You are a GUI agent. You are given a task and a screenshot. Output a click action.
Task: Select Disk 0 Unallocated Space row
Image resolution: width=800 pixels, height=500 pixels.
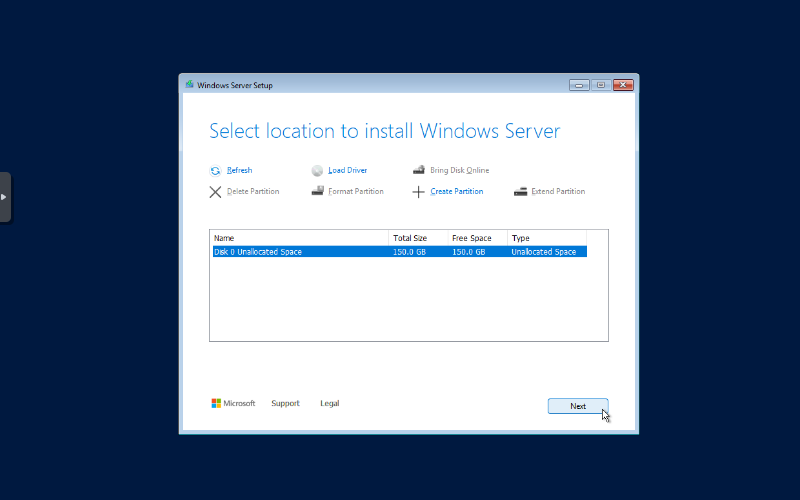tap(300, 252)
